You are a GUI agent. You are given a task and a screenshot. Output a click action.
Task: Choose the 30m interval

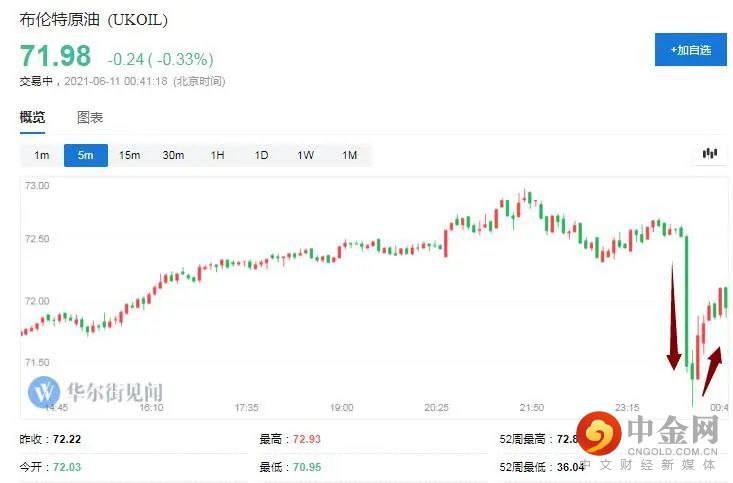(173, 155)
